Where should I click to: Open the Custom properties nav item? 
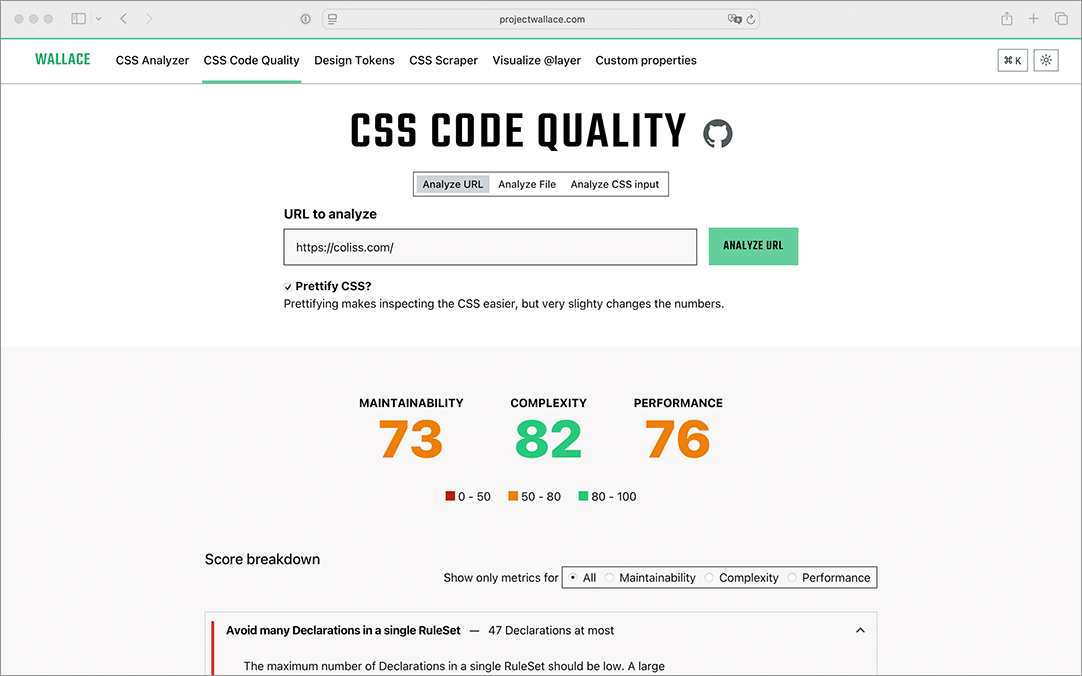pos(646,61)
